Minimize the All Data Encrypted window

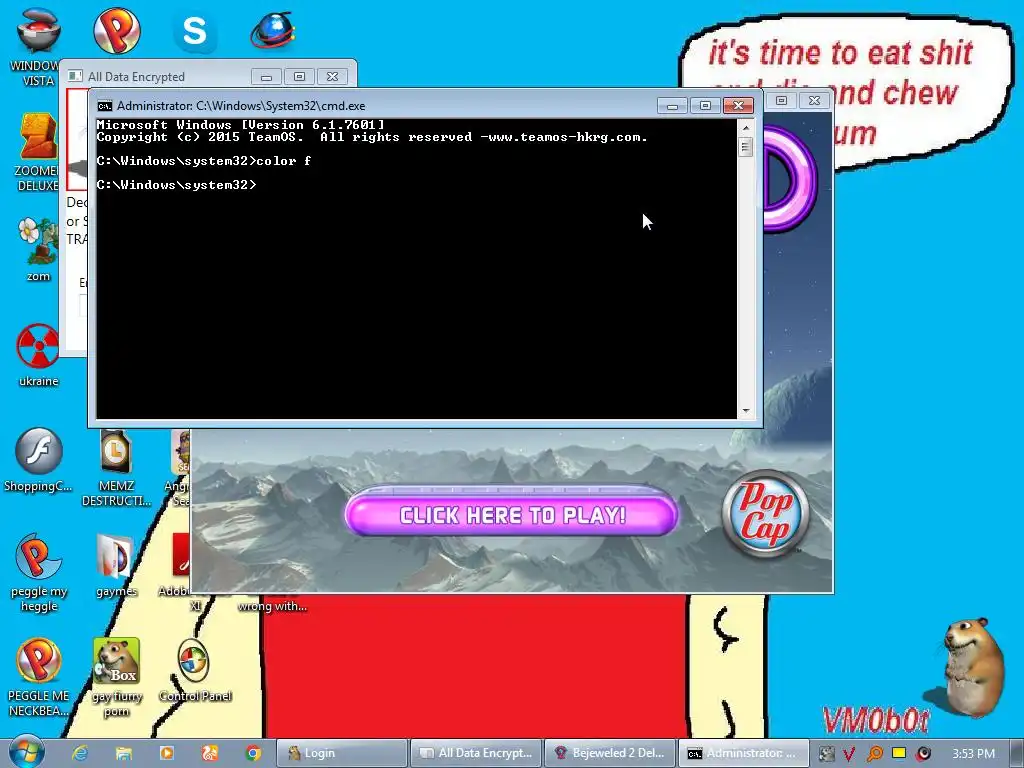pyautogui.click(x=266, y=77)
